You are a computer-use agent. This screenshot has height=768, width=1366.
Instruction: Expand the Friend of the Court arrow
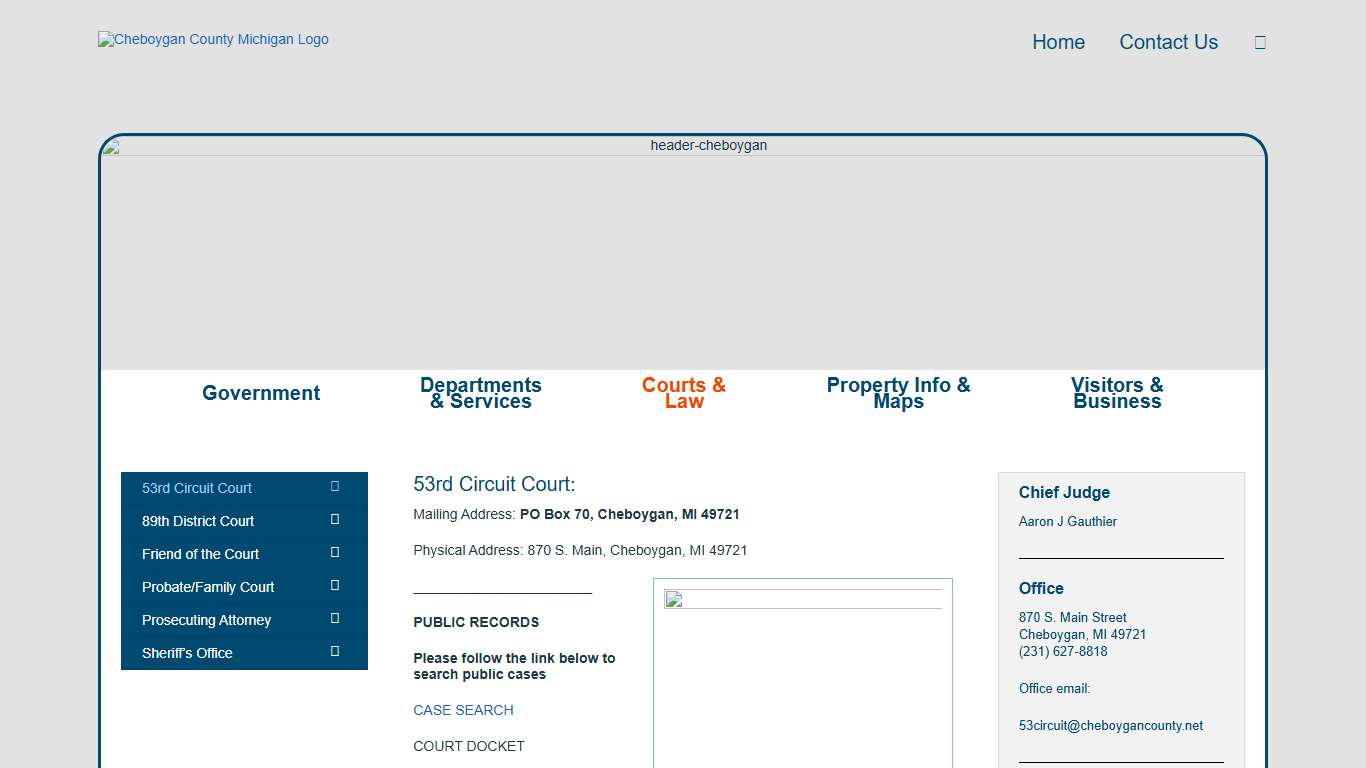335,553
